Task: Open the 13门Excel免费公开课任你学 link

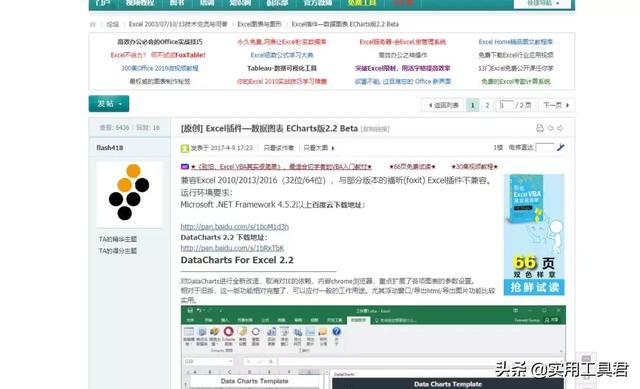Action: pyautogui.click(x=516, y=68)
